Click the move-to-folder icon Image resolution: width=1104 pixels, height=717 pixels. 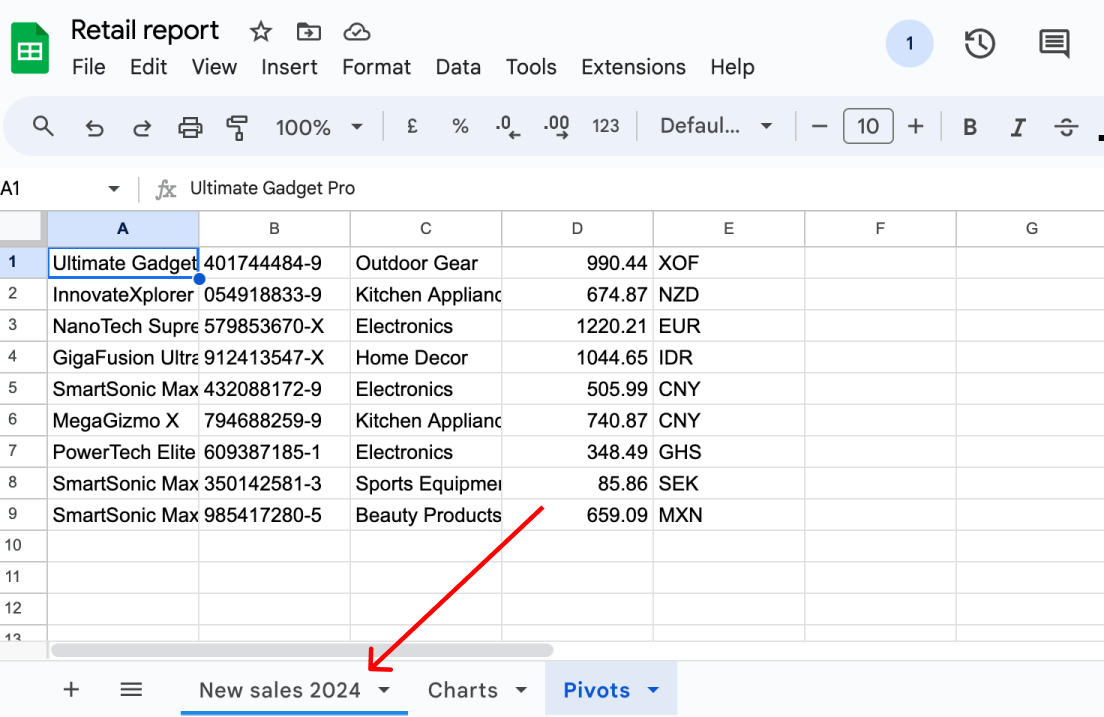(x=308, y=32)
